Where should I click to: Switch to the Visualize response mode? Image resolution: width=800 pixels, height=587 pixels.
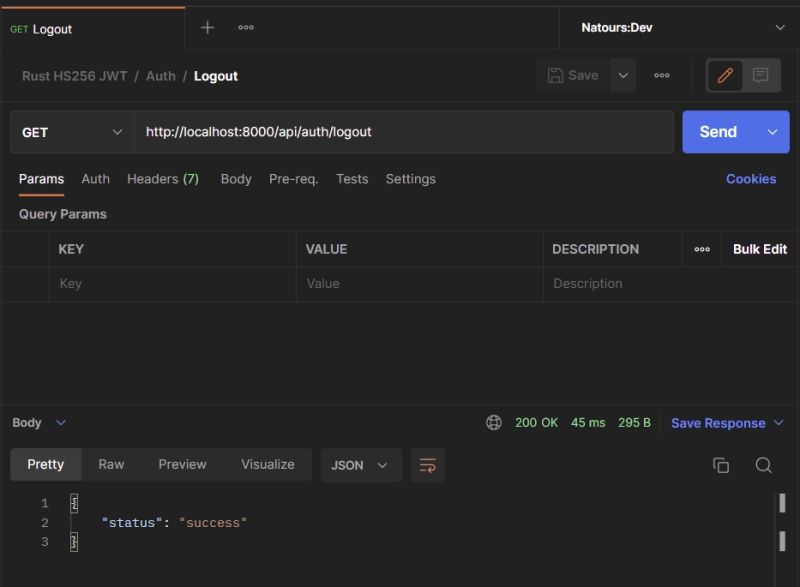(267, 464)
